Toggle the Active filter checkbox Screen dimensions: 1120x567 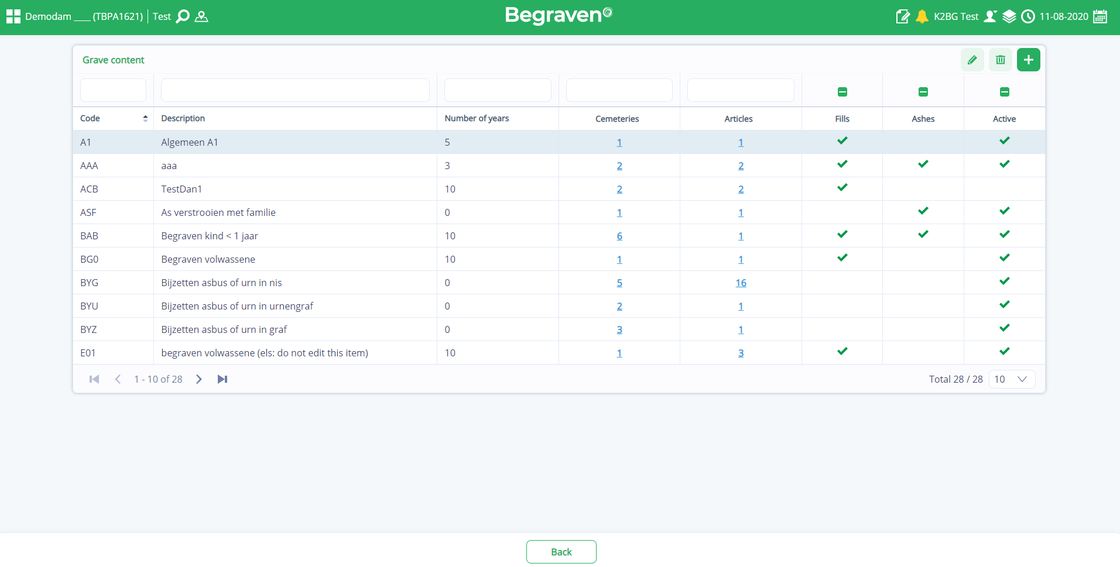(1004, 91)
